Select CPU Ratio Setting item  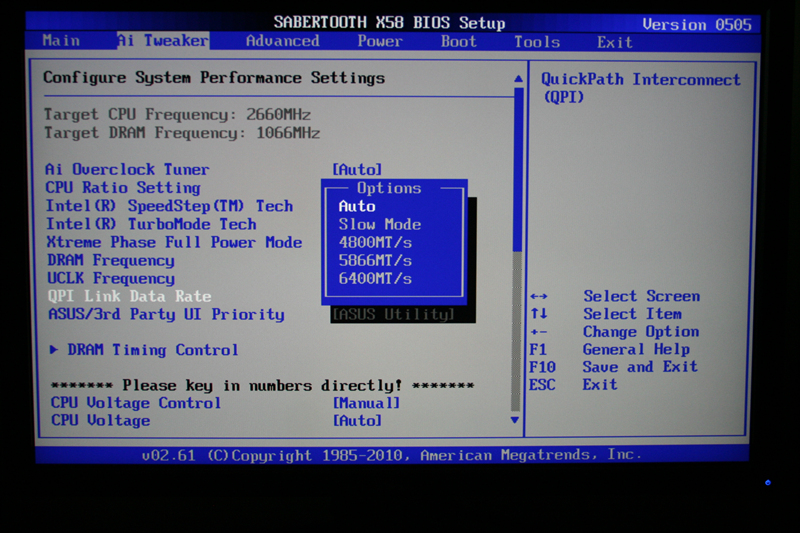tap(123, 188)
